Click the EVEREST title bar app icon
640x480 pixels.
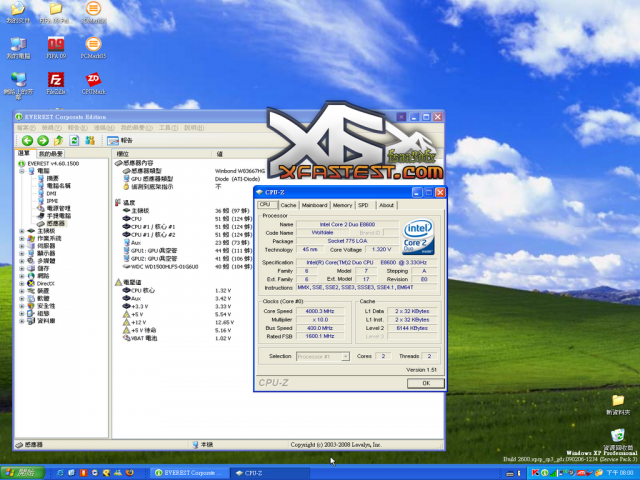coord(18,117)
